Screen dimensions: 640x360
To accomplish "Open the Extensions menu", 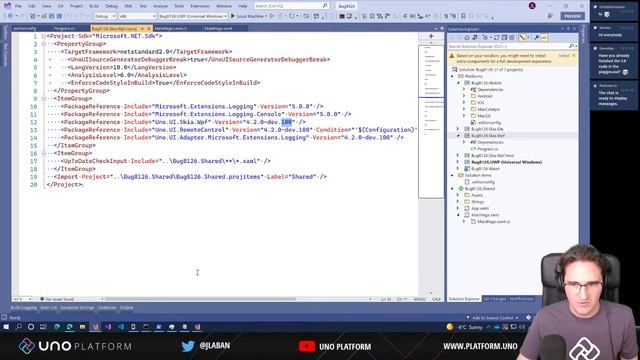I will point(200,6).
